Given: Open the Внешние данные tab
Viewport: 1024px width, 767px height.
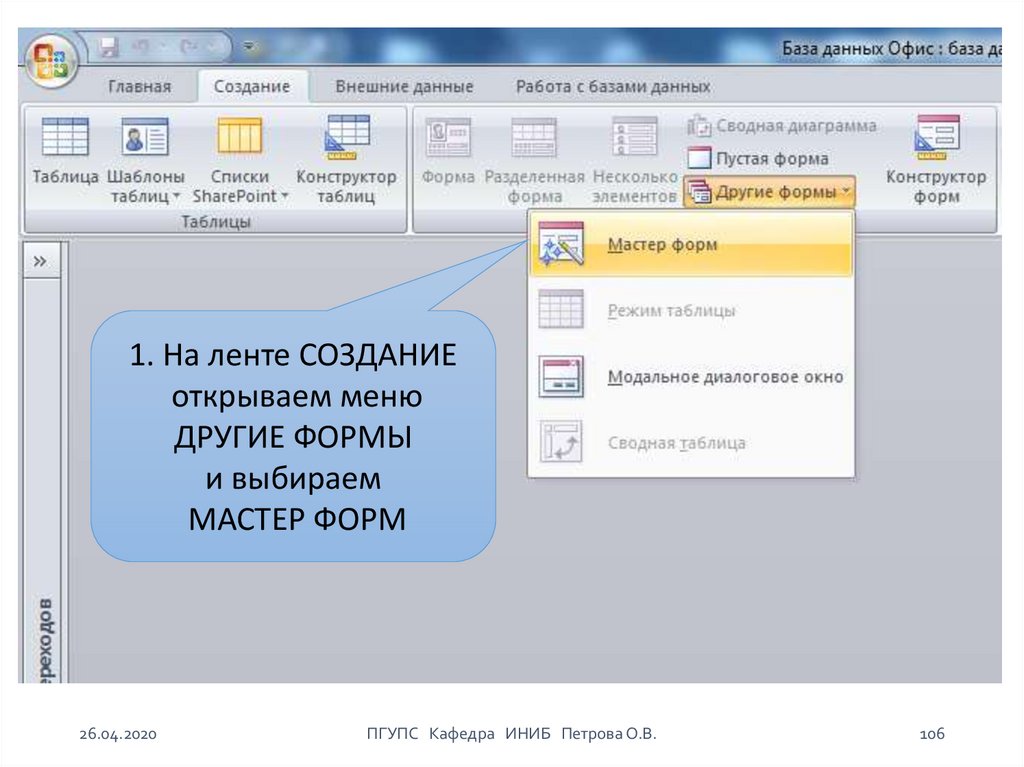Looking at the screenshot, I should click(x=404, y=87).
